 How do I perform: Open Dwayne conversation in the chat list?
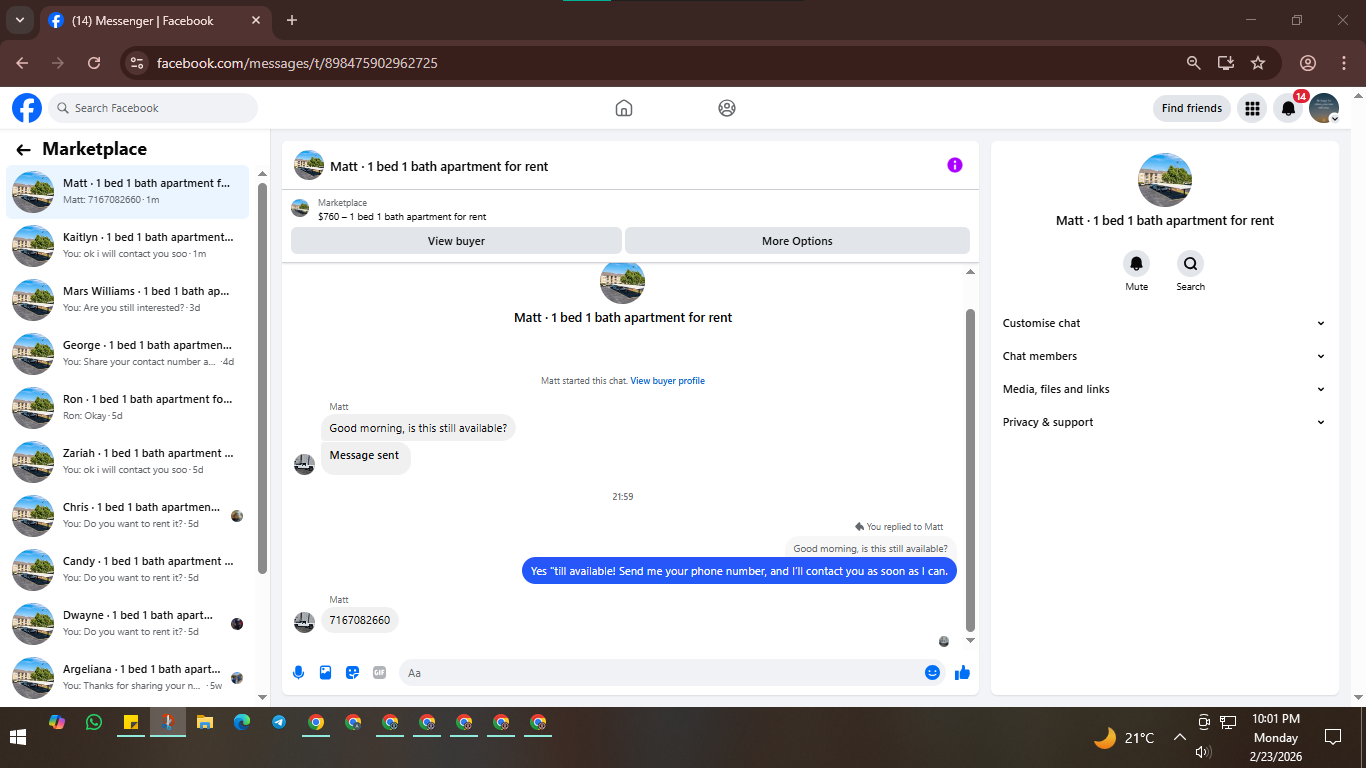click(128, 623)
